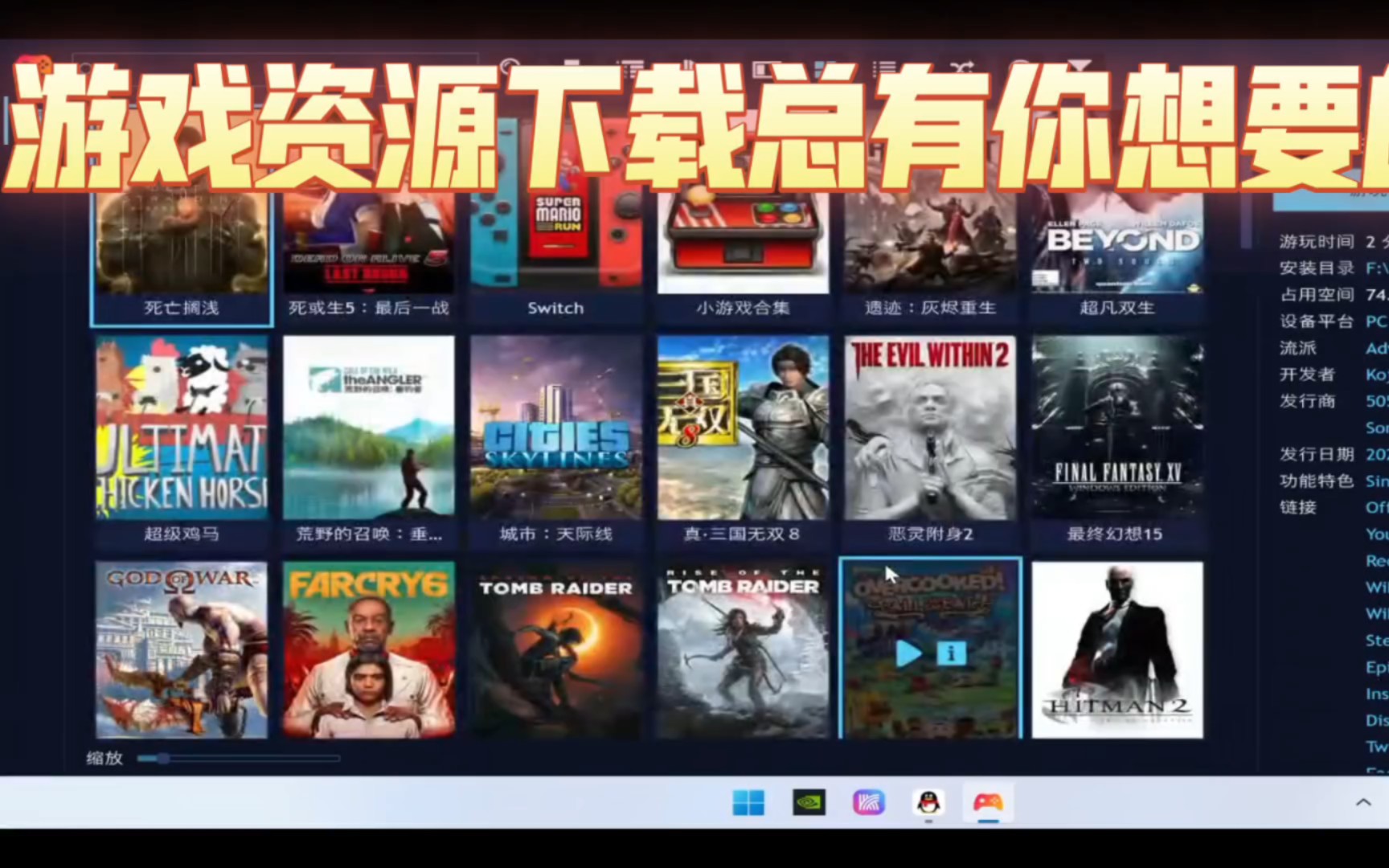Adjust the 缩放 zoom slider

coord(238,758)
